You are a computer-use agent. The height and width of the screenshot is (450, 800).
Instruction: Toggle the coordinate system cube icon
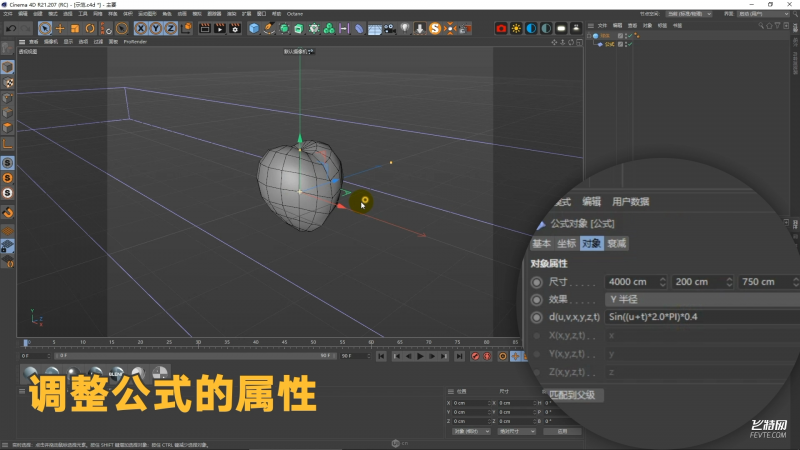pyautogui.click(x=186, y=29)
